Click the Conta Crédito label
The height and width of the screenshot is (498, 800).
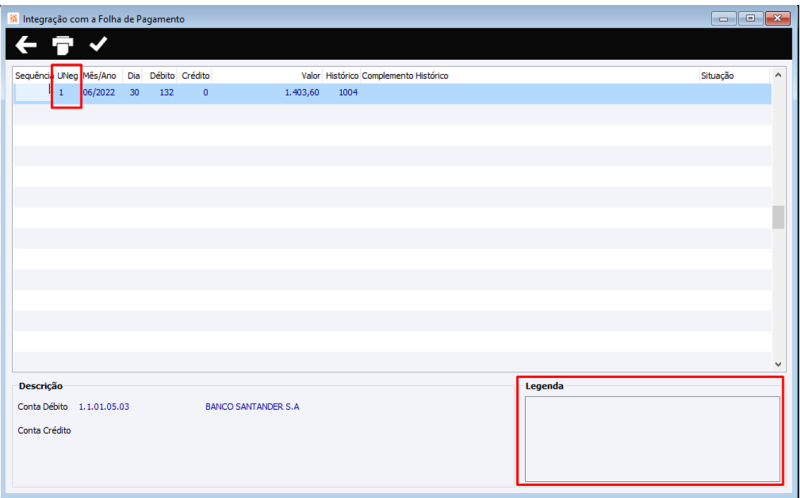44,431
